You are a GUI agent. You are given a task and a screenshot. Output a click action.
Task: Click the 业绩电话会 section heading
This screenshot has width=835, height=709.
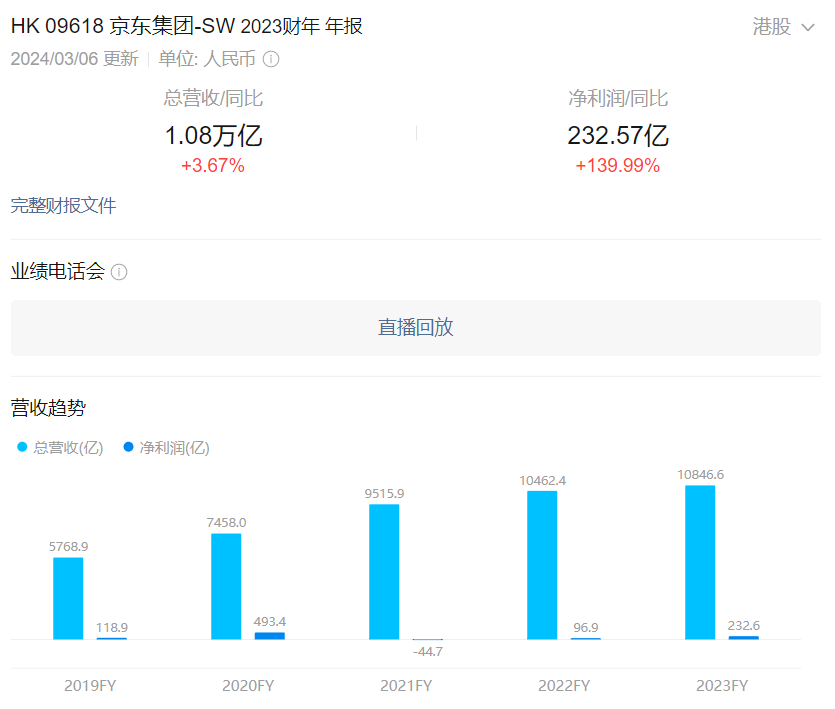pyautogui.click(x=58, y=272)
